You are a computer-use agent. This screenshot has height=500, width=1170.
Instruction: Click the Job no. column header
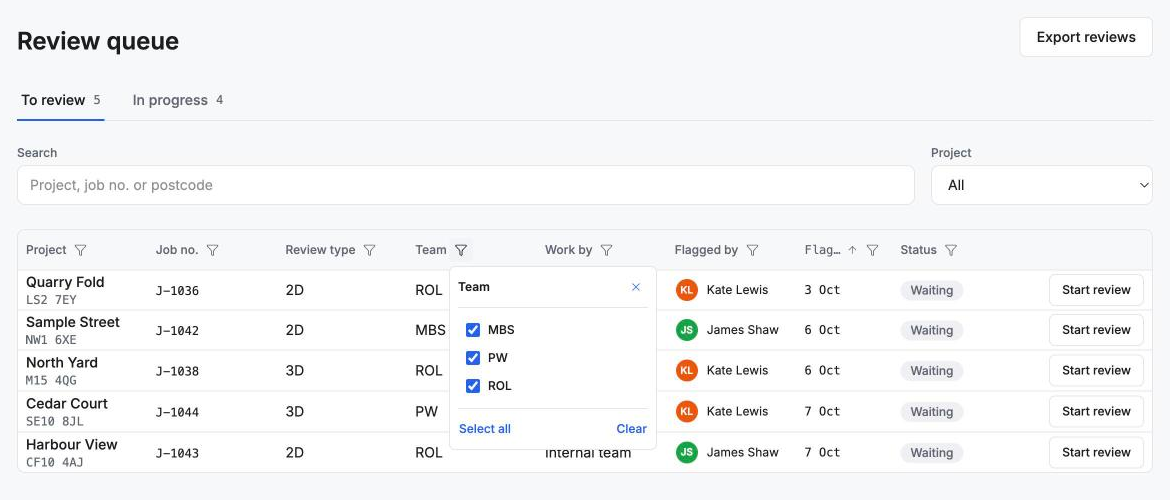point(177,250)
